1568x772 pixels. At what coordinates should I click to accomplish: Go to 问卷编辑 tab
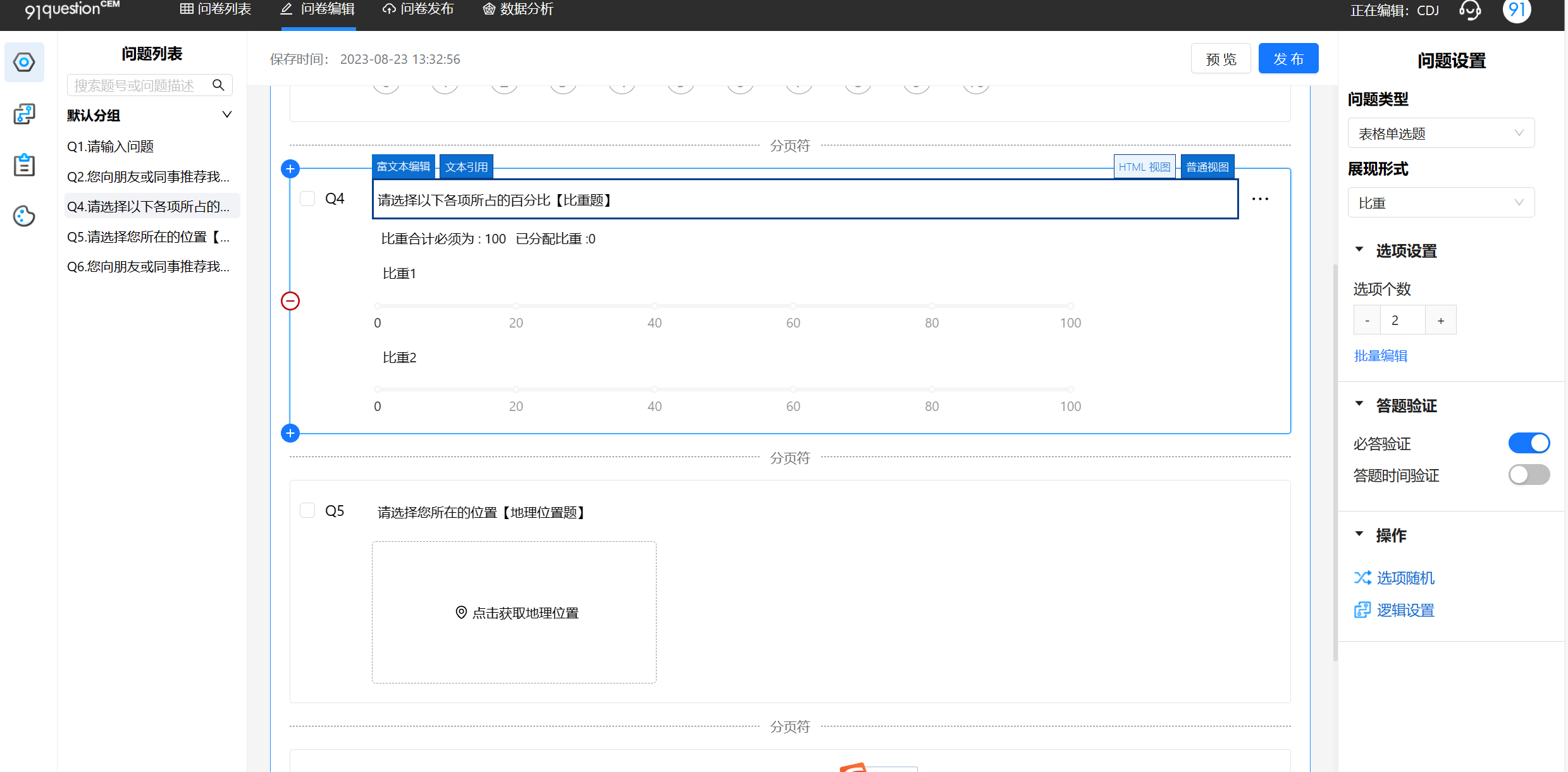pos(318,9)
